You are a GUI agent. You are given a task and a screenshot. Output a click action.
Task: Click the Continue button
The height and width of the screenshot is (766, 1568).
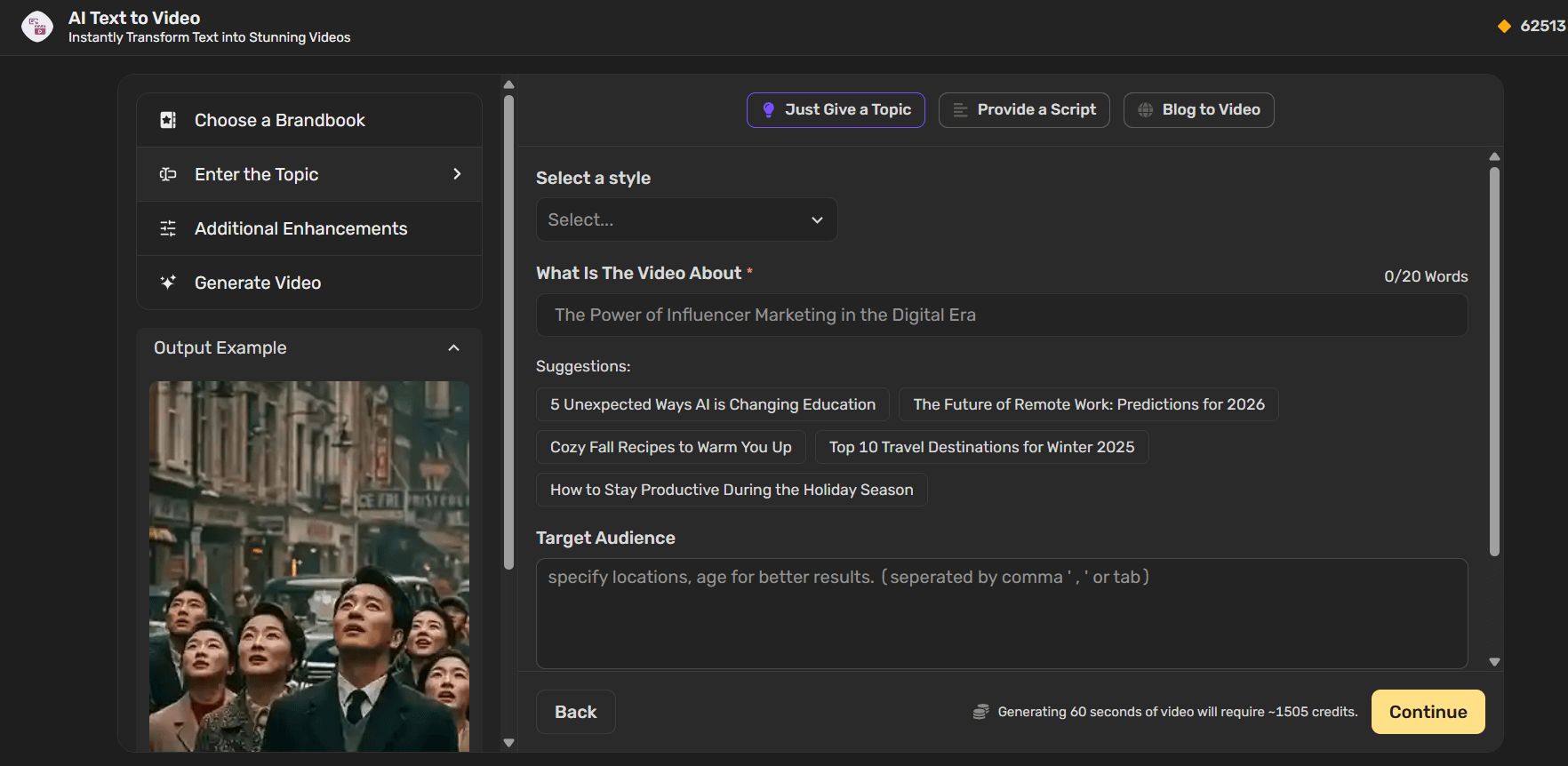pos(1428,712)
